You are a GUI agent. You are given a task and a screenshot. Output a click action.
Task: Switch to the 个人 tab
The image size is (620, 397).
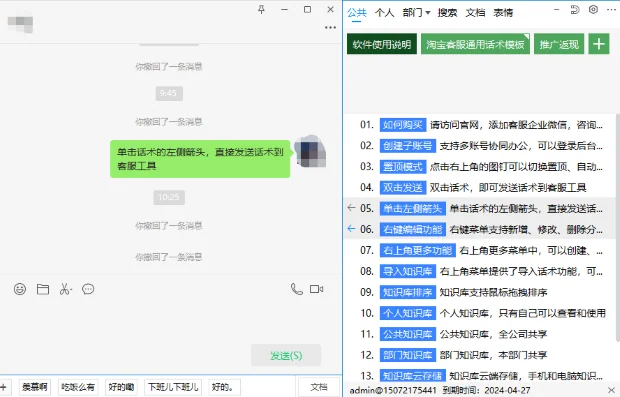(x=384, y=13)
